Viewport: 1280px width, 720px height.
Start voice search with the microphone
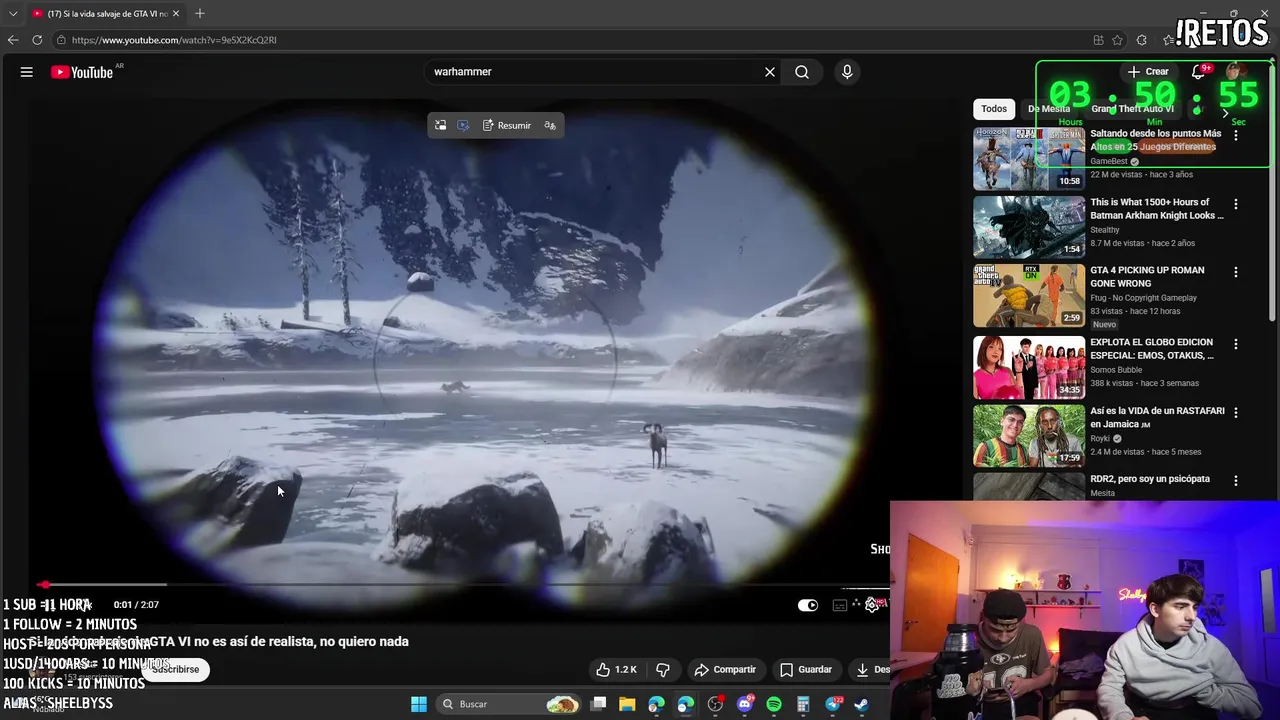coord(847,72)
